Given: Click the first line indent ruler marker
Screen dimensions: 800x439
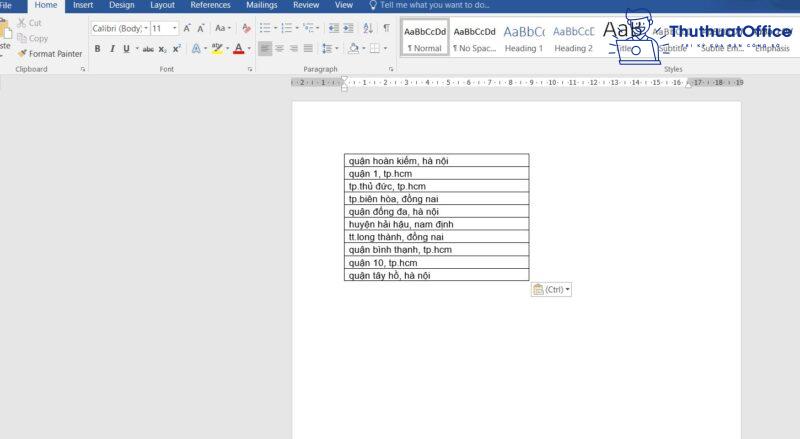Looking at the screenshot, I should click(x=344, y=79).
